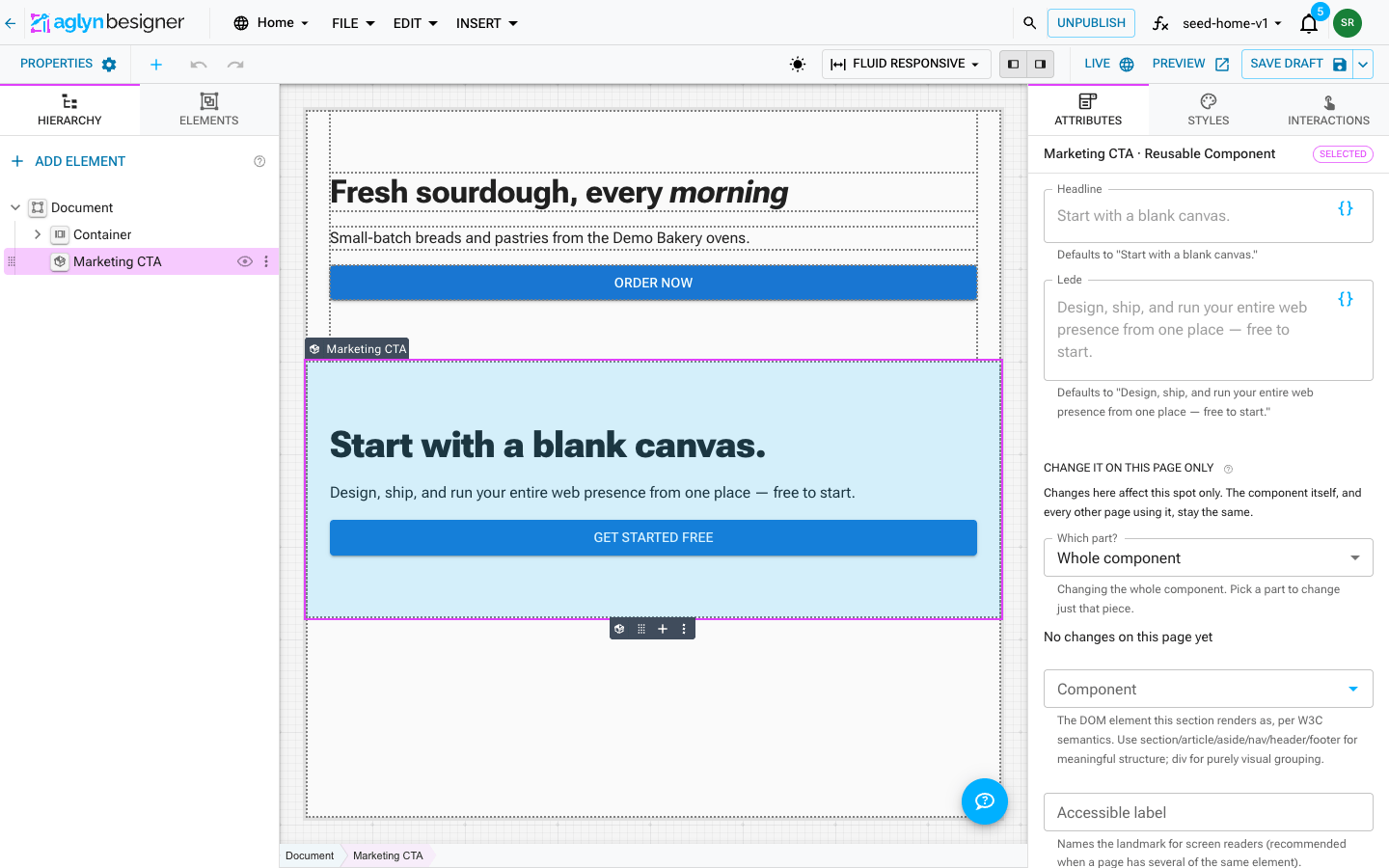Click the help icon beside Change It On This Page Only
This screenshot has height=868, width=1389.
(x=1228, y=469)
